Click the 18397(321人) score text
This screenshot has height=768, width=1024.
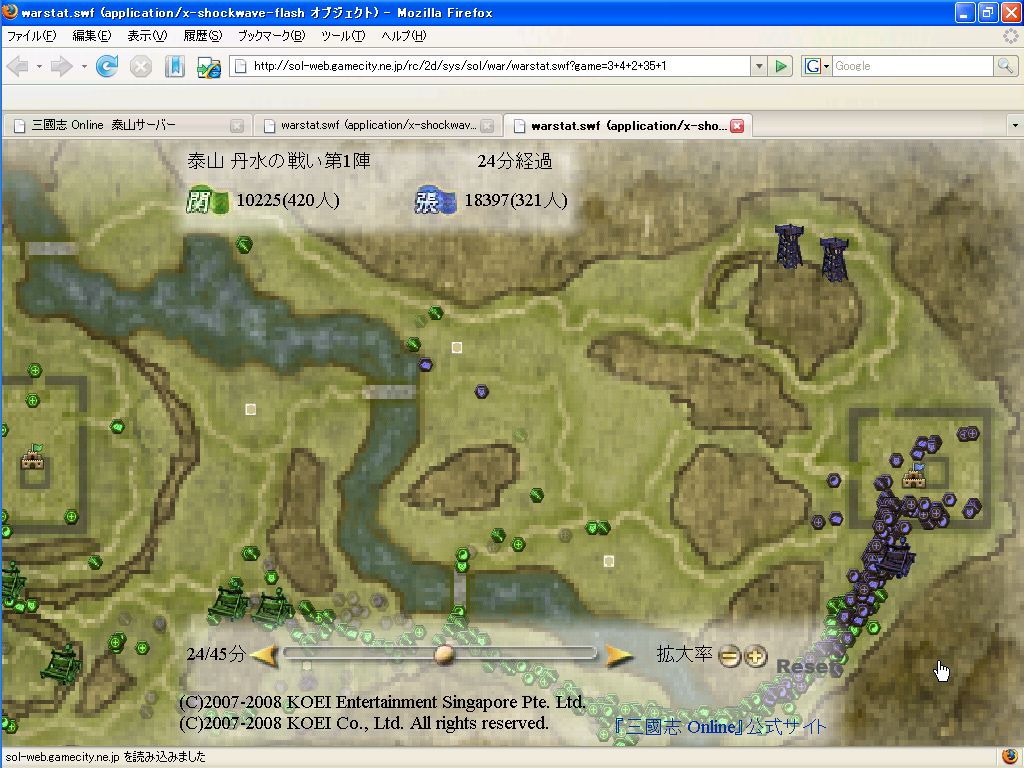[516, 200]
